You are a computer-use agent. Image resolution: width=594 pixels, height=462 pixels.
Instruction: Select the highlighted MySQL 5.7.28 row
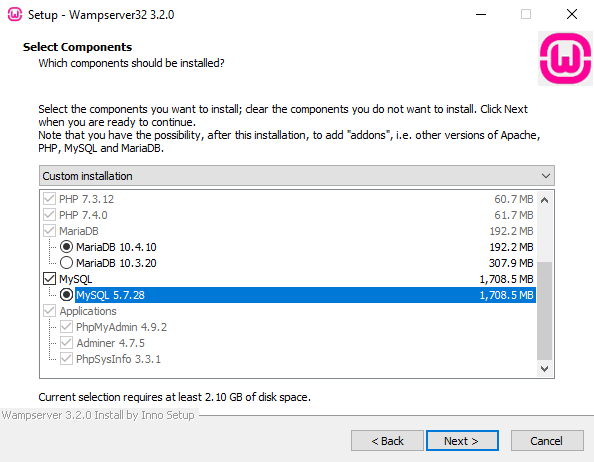(x=305, y=295)
